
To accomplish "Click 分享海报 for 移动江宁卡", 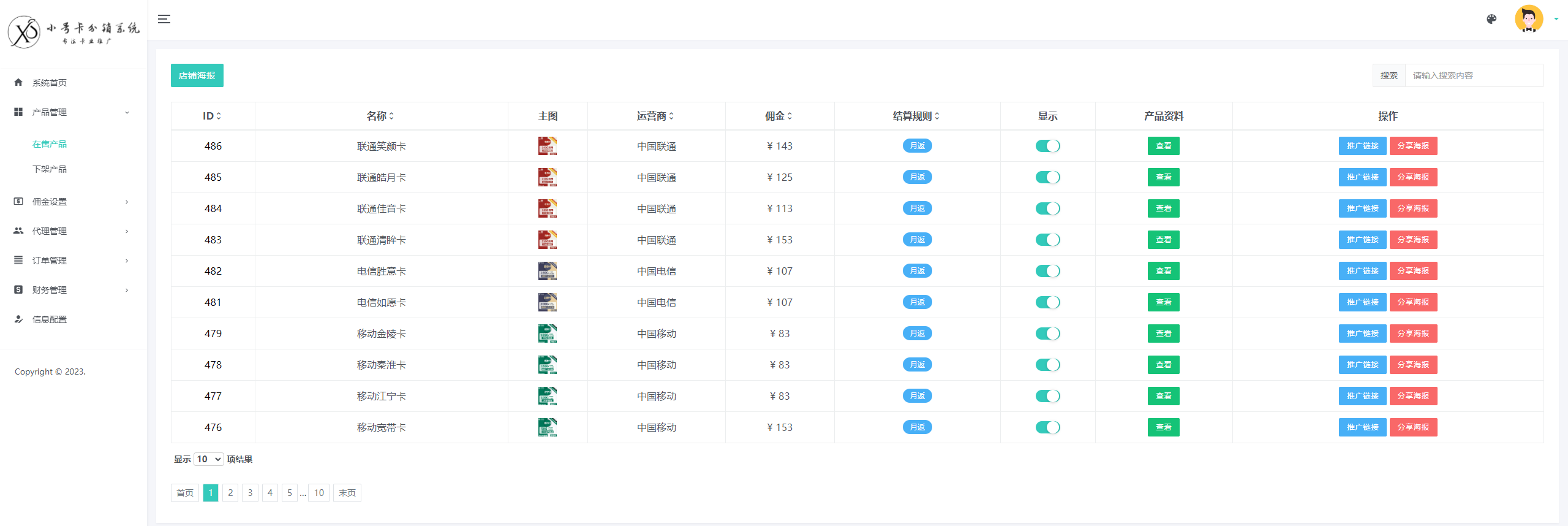I will tap(1413, 396).
